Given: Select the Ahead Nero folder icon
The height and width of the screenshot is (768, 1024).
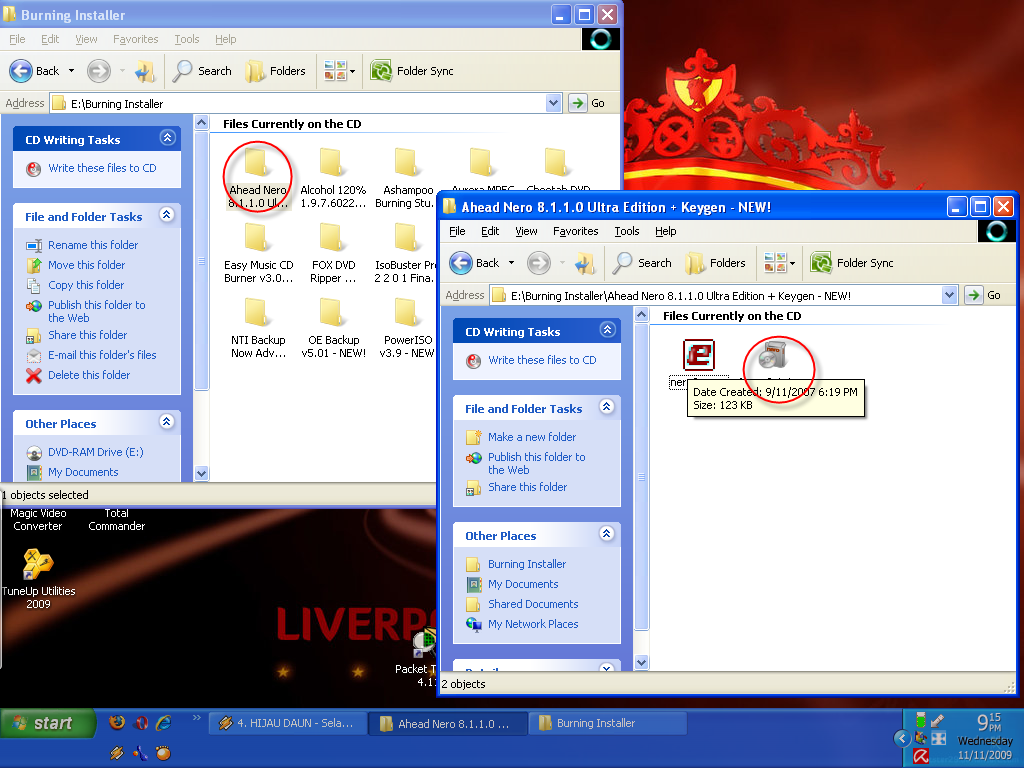Looking at the screenshot, I should 256,162.
